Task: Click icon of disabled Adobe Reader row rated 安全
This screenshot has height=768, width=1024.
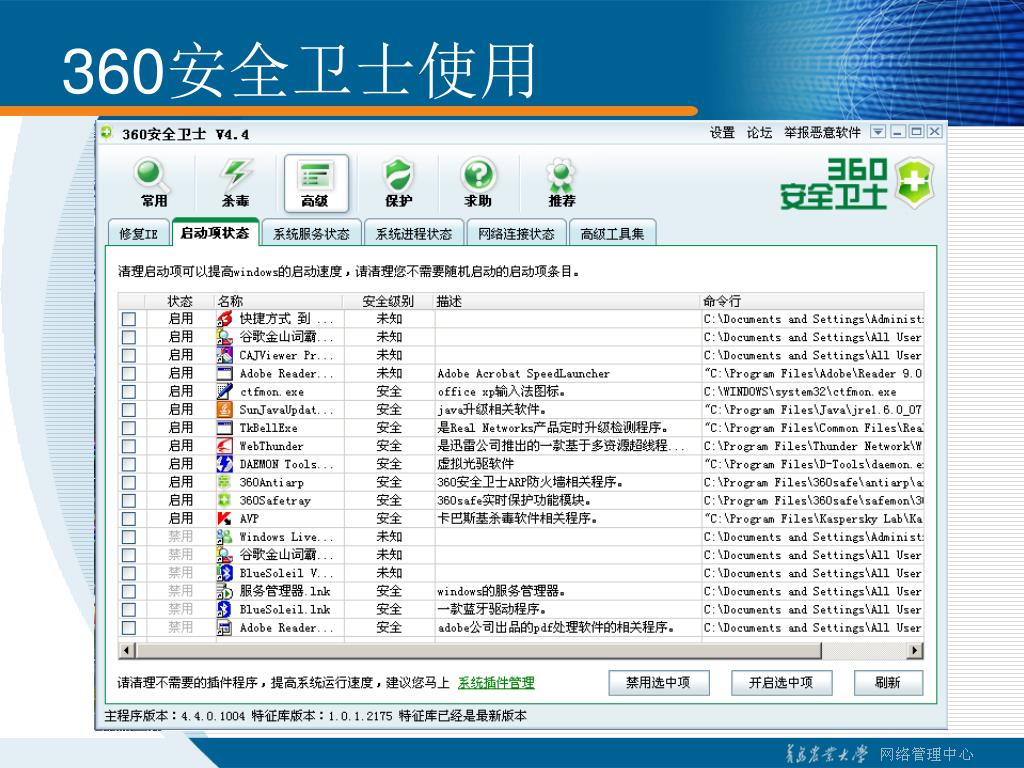Action: click(224, 628)
